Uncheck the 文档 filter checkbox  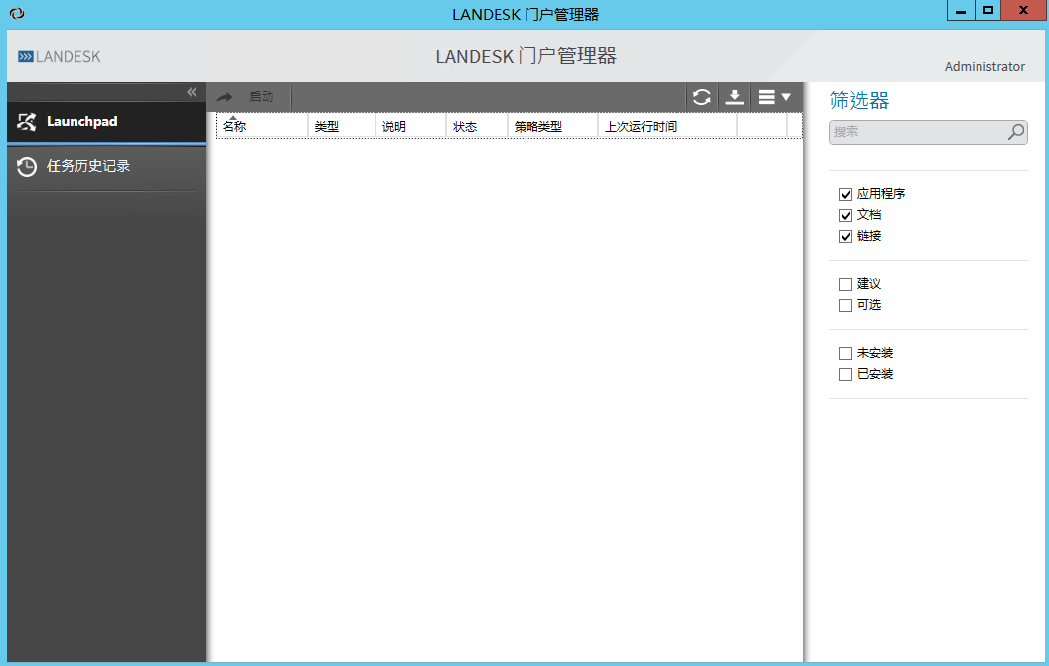(x=846, y=215)
